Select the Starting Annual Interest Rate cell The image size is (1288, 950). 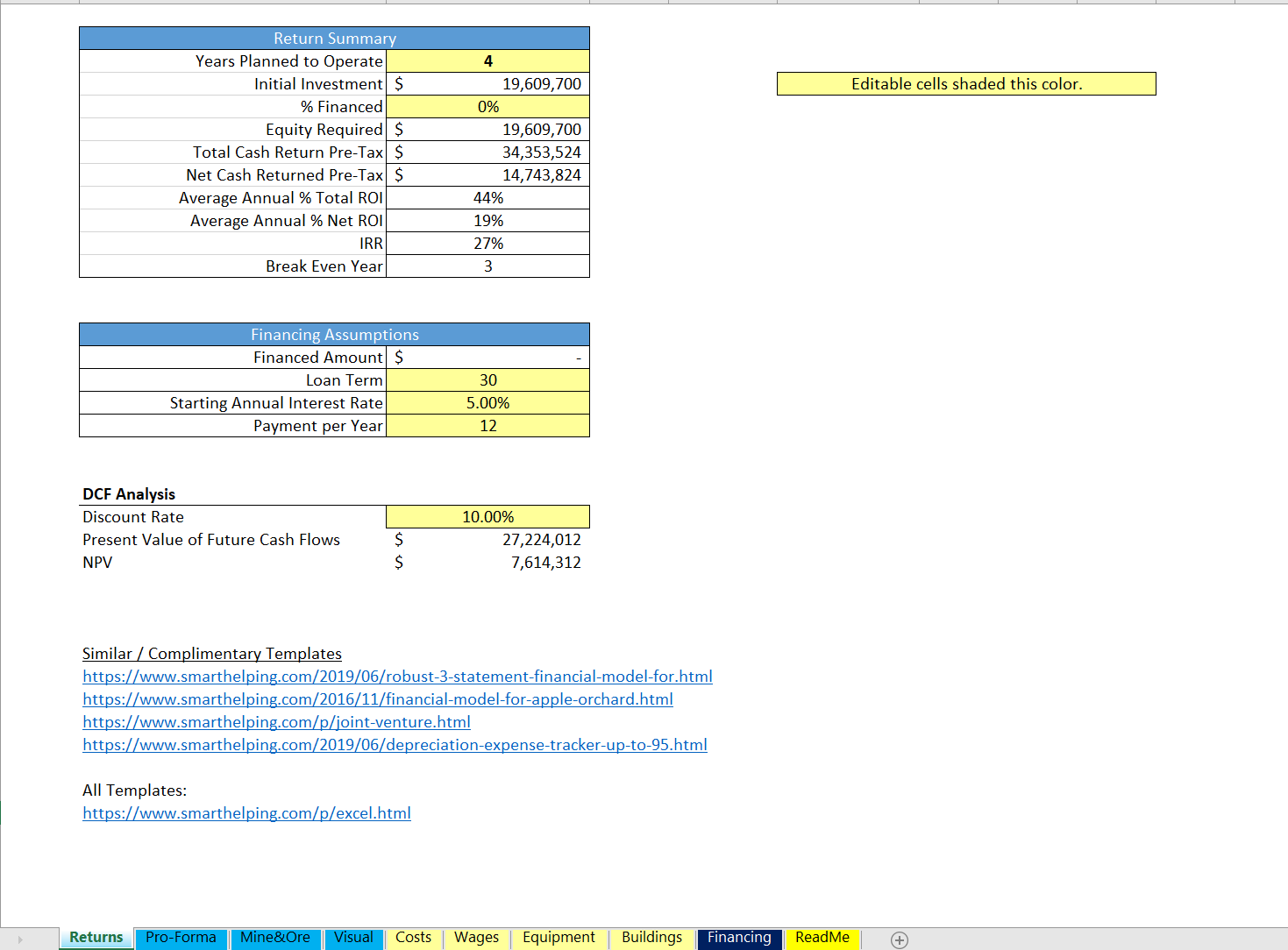(487, 402)
